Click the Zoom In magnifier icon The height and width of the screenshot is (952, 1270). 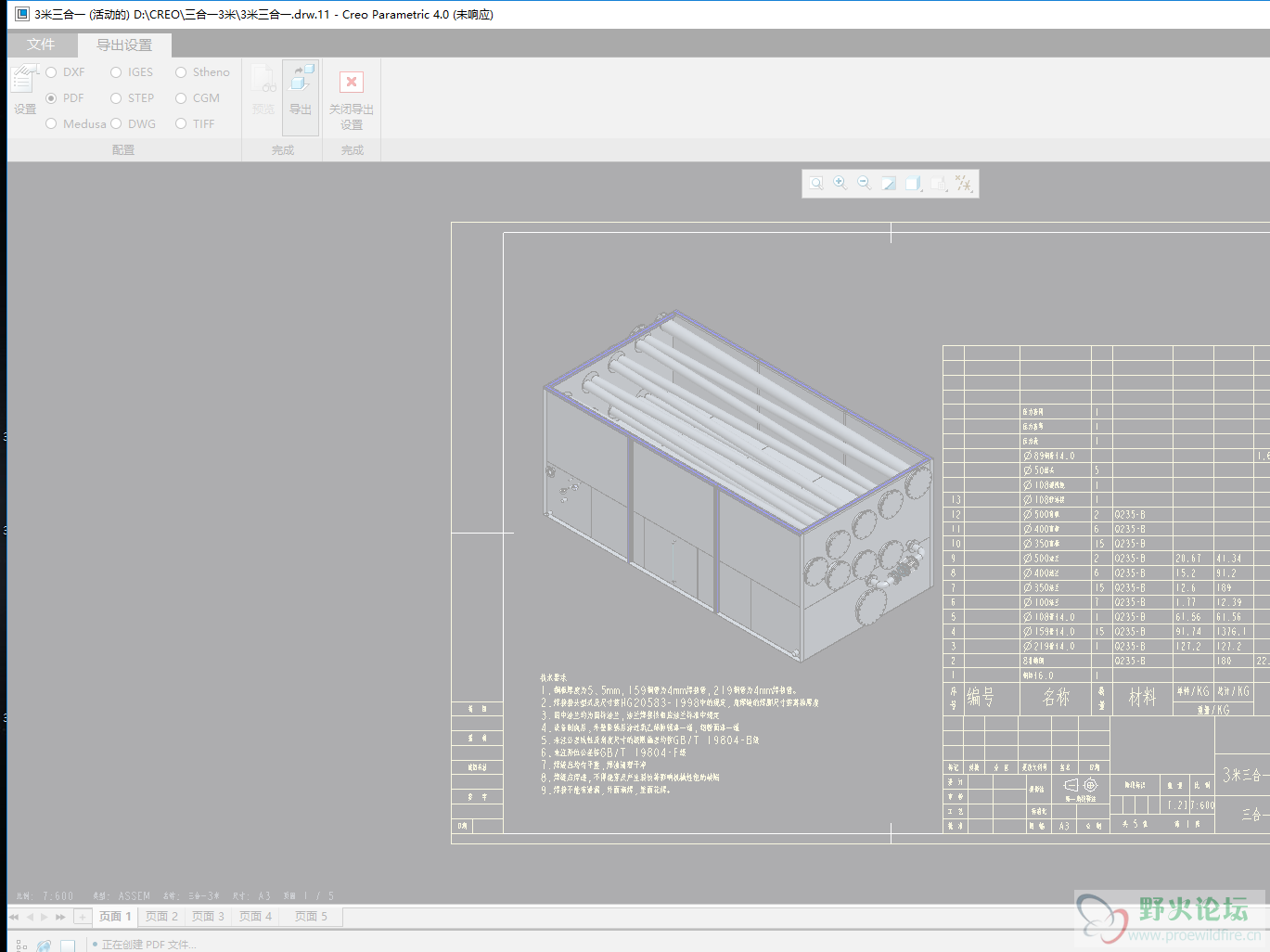coord(840,184)
